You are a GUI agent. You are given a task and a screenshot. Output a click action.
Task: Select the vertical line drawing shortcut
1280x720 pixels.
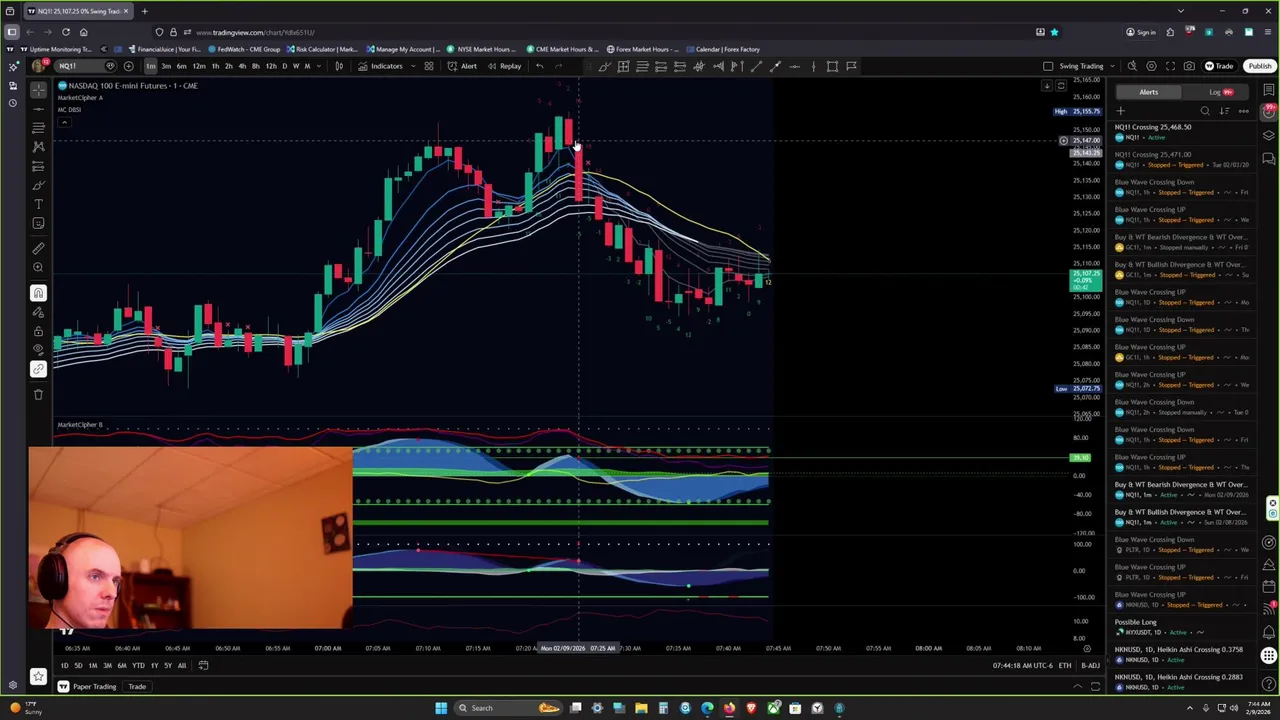point(813,66)
